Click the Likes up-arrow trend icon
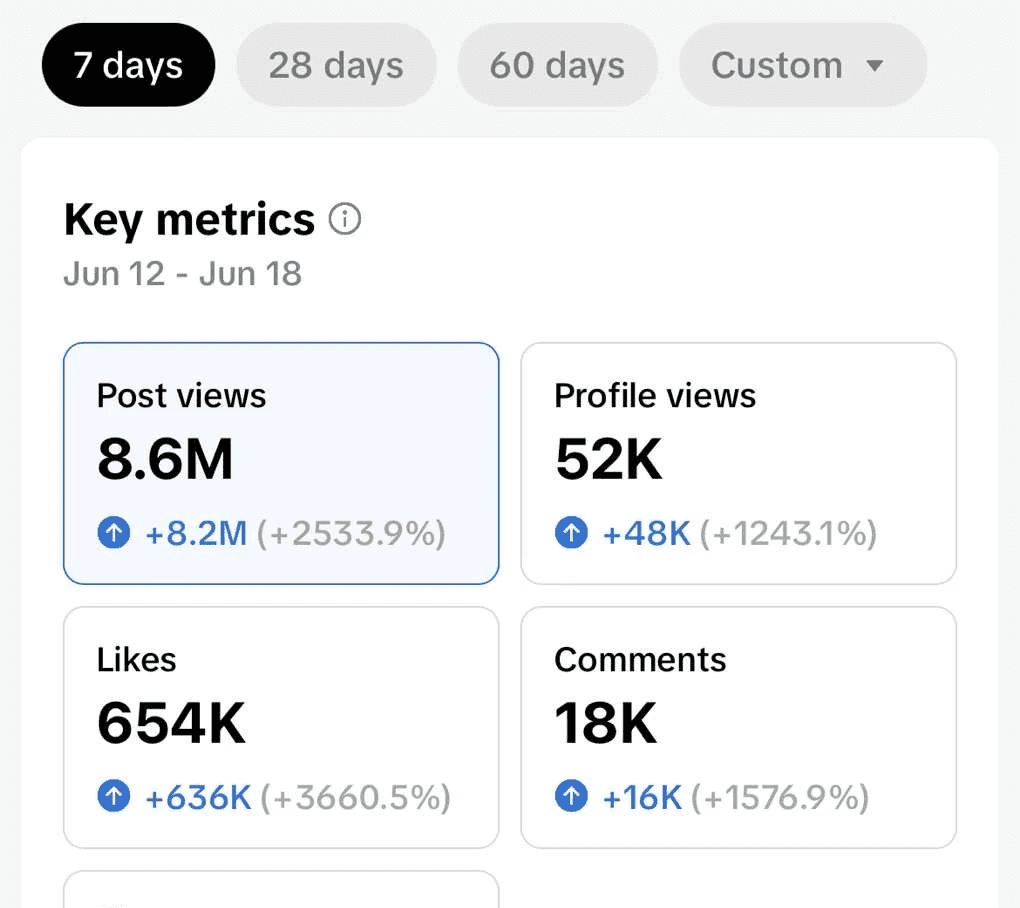 pyautogui.click(x=114, y=795)
